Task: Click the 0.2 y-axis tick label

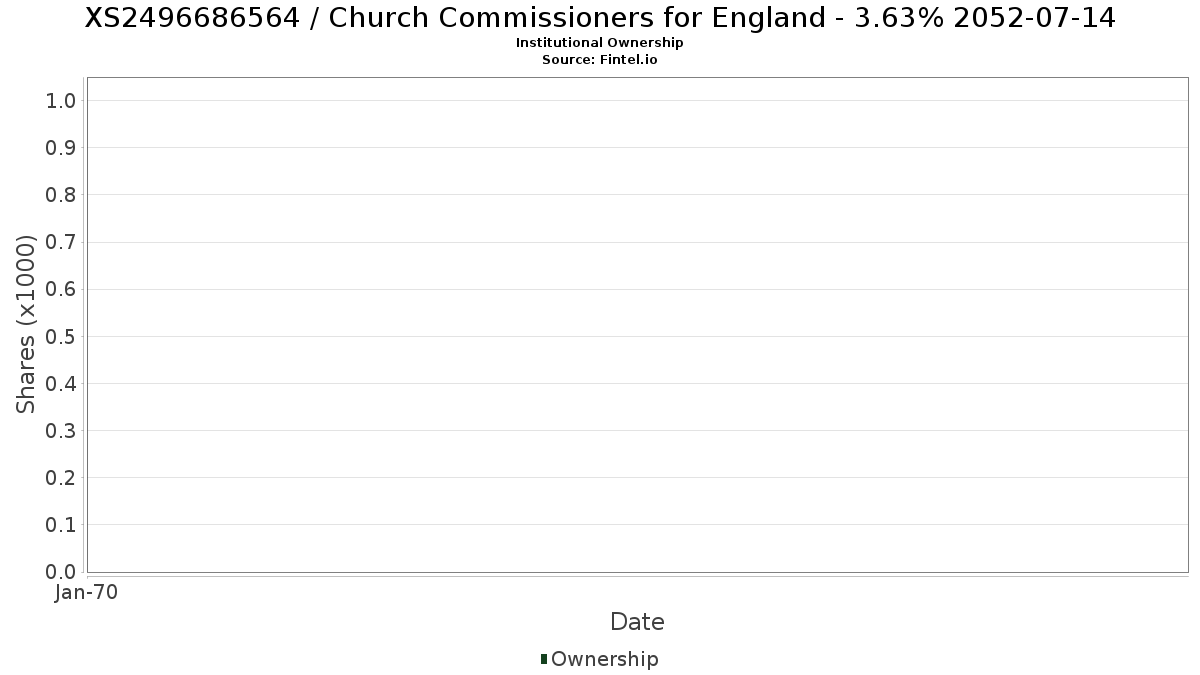Action: 61,478
